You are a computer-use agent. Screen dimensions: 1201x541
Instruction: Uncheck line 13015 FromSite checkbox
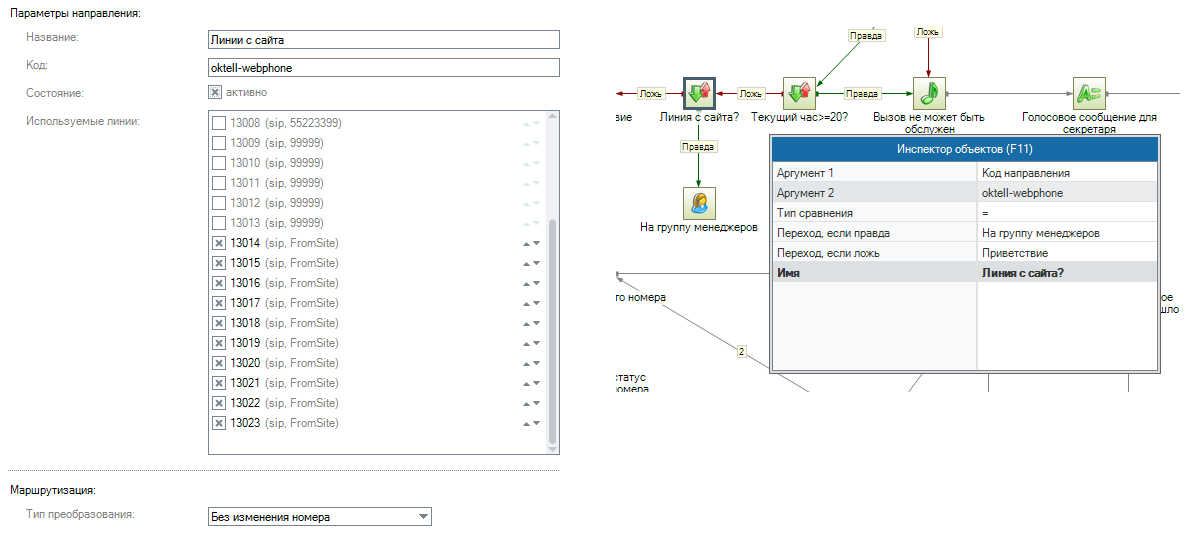[x=219, y=263]
